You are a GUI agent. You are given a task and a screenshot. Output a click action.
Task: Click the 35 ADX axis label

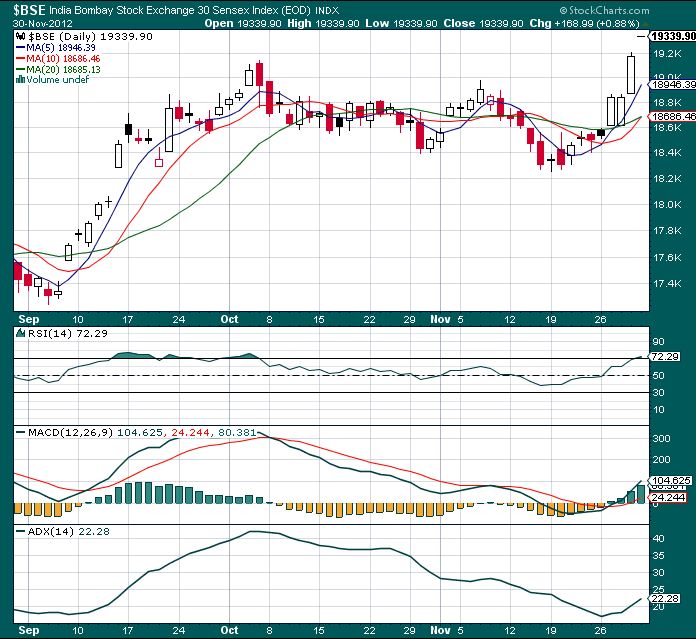click(x=659, y=556)
